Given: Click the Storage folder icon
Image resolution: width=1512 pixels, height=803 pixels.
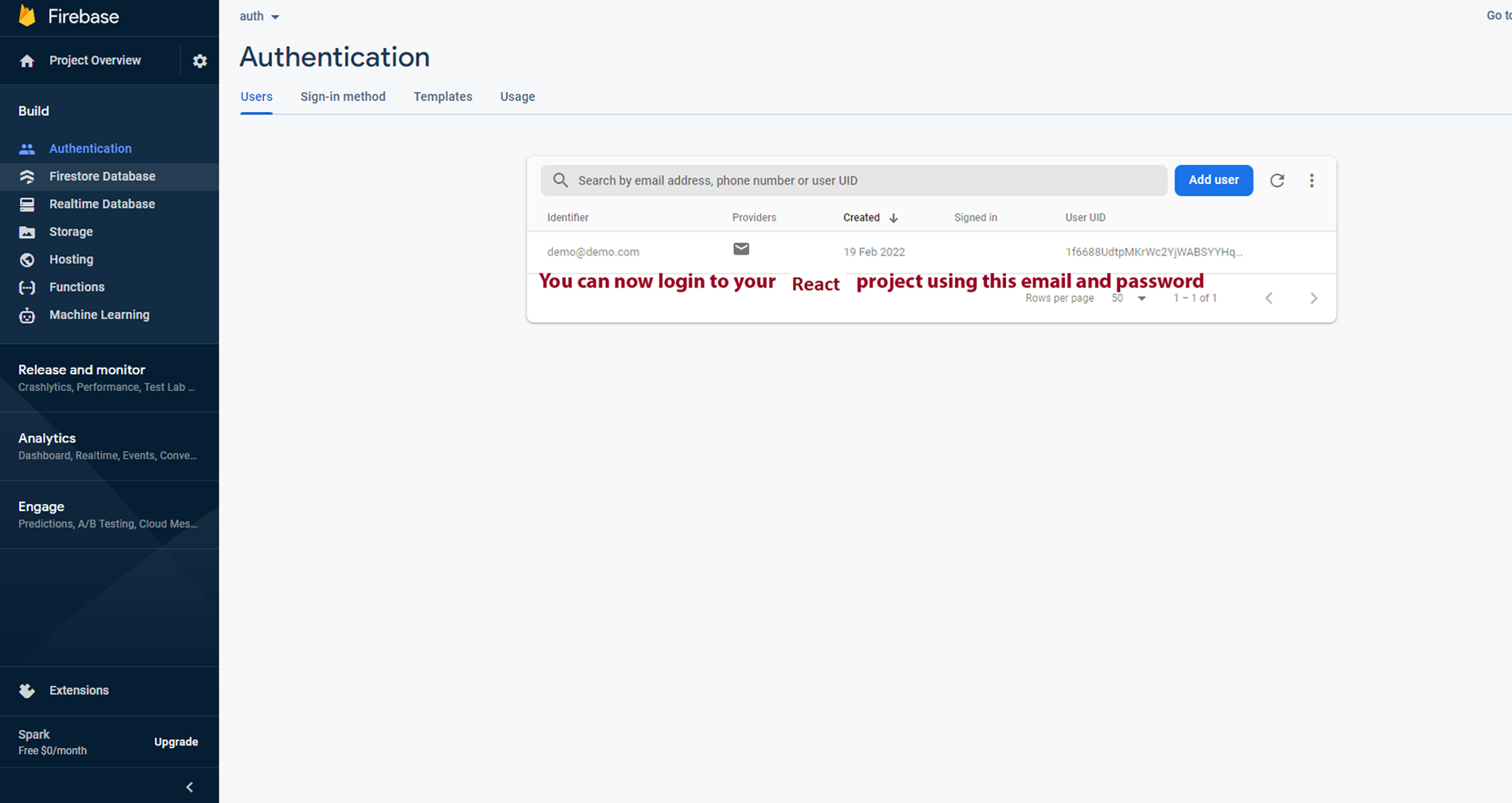Looking at the screenshot, I should pos(27,232).
